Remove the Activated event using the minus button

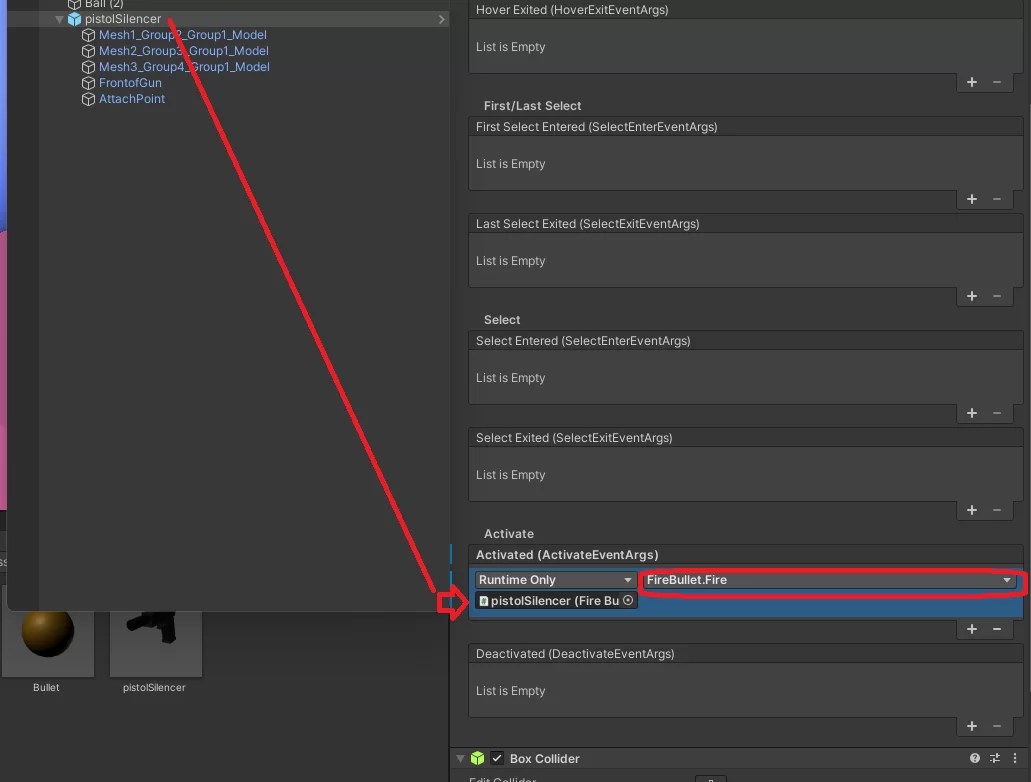point(996,629)
